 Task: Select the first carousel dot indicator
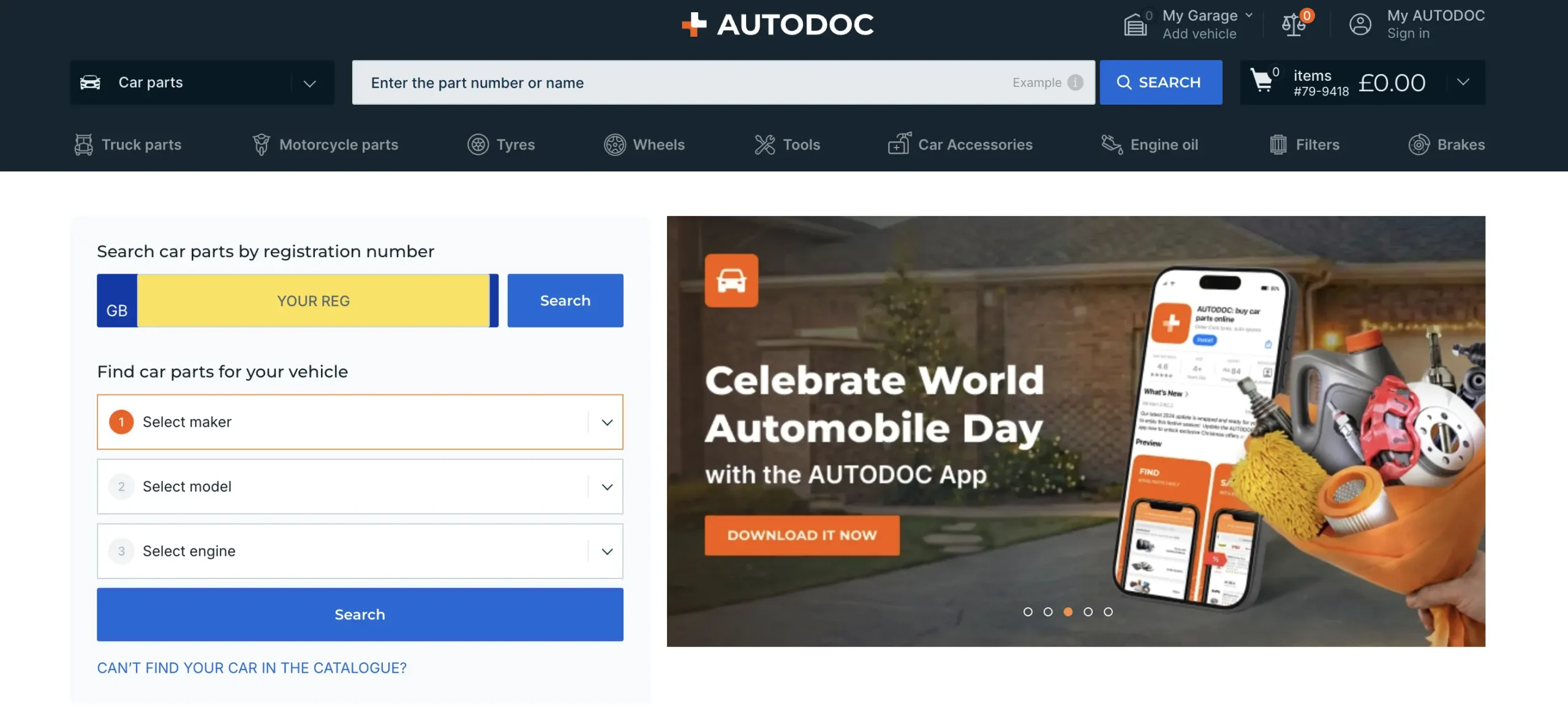[1028, 612]
